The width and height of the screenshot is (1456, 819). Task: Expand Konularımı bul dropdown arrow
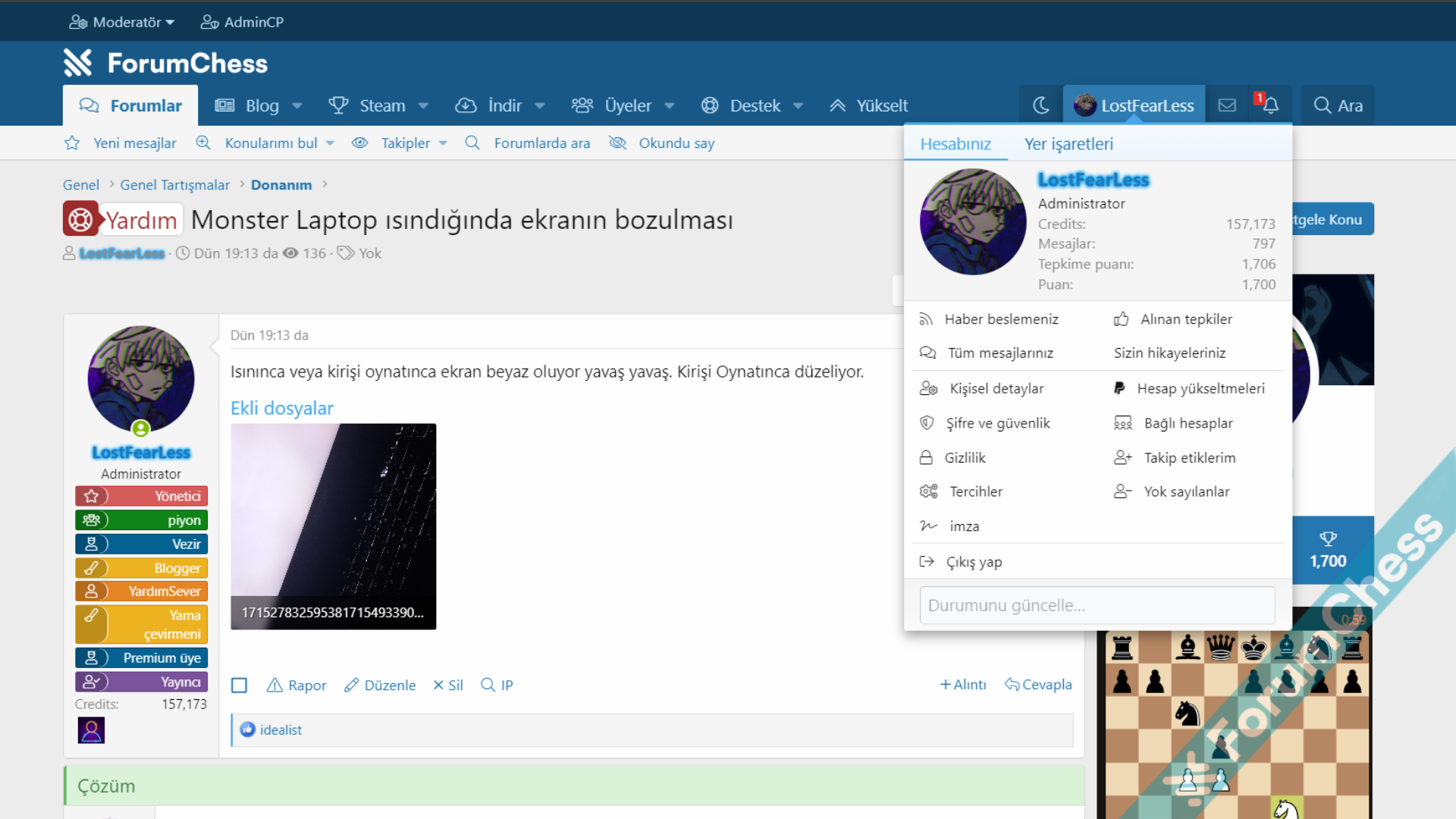(330, 143)
